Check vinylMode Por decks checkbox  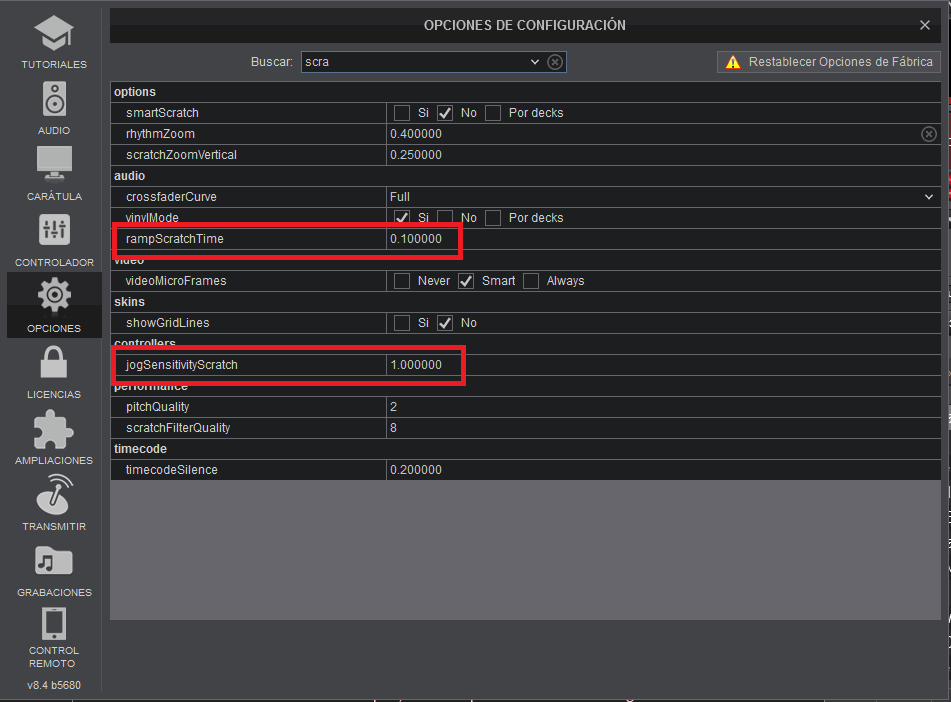tap(492, 218)
